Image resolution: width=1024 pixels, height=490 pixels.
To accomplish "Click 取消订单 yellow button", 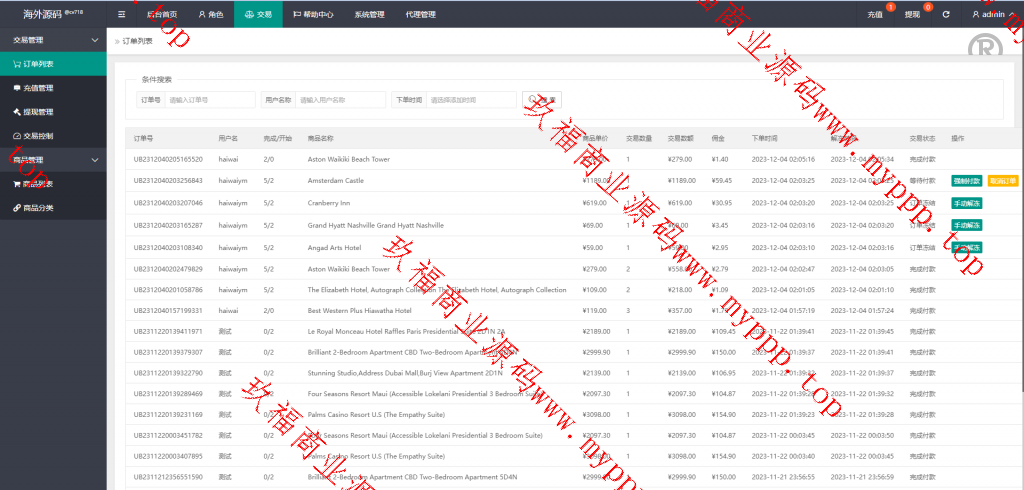I will tap(1003, 181).
